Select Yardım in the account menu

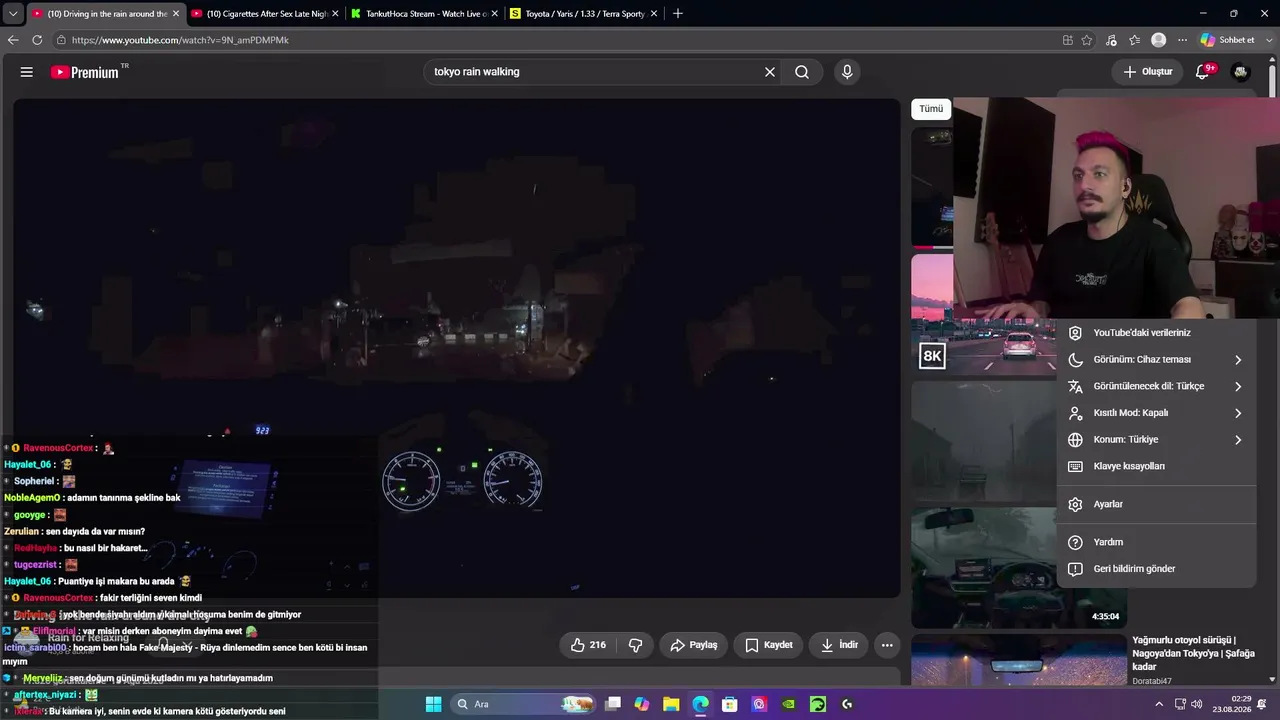(1156, 542)
